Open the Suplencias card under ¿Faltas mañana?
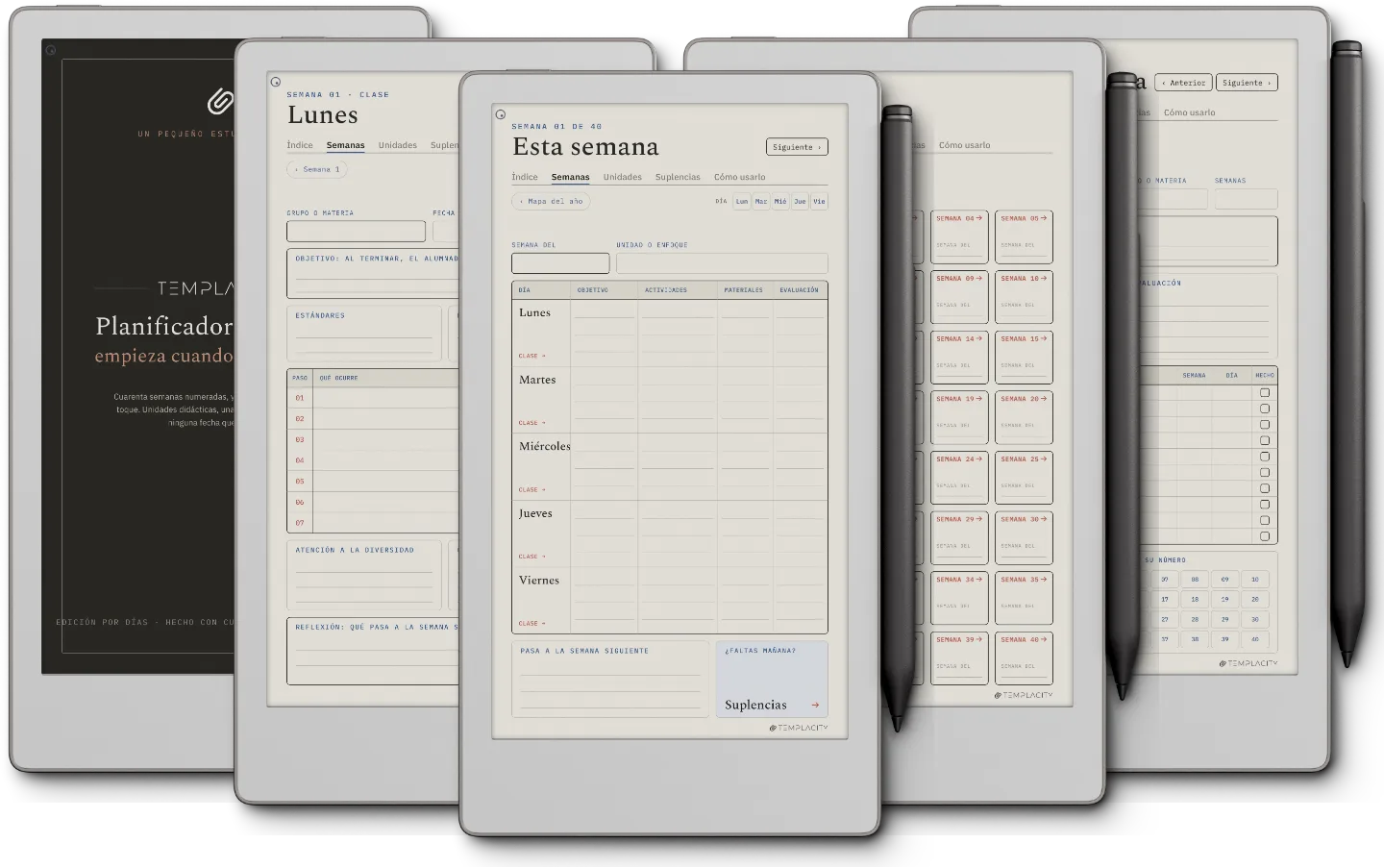1384x868 pixels. tap(772, 680)
